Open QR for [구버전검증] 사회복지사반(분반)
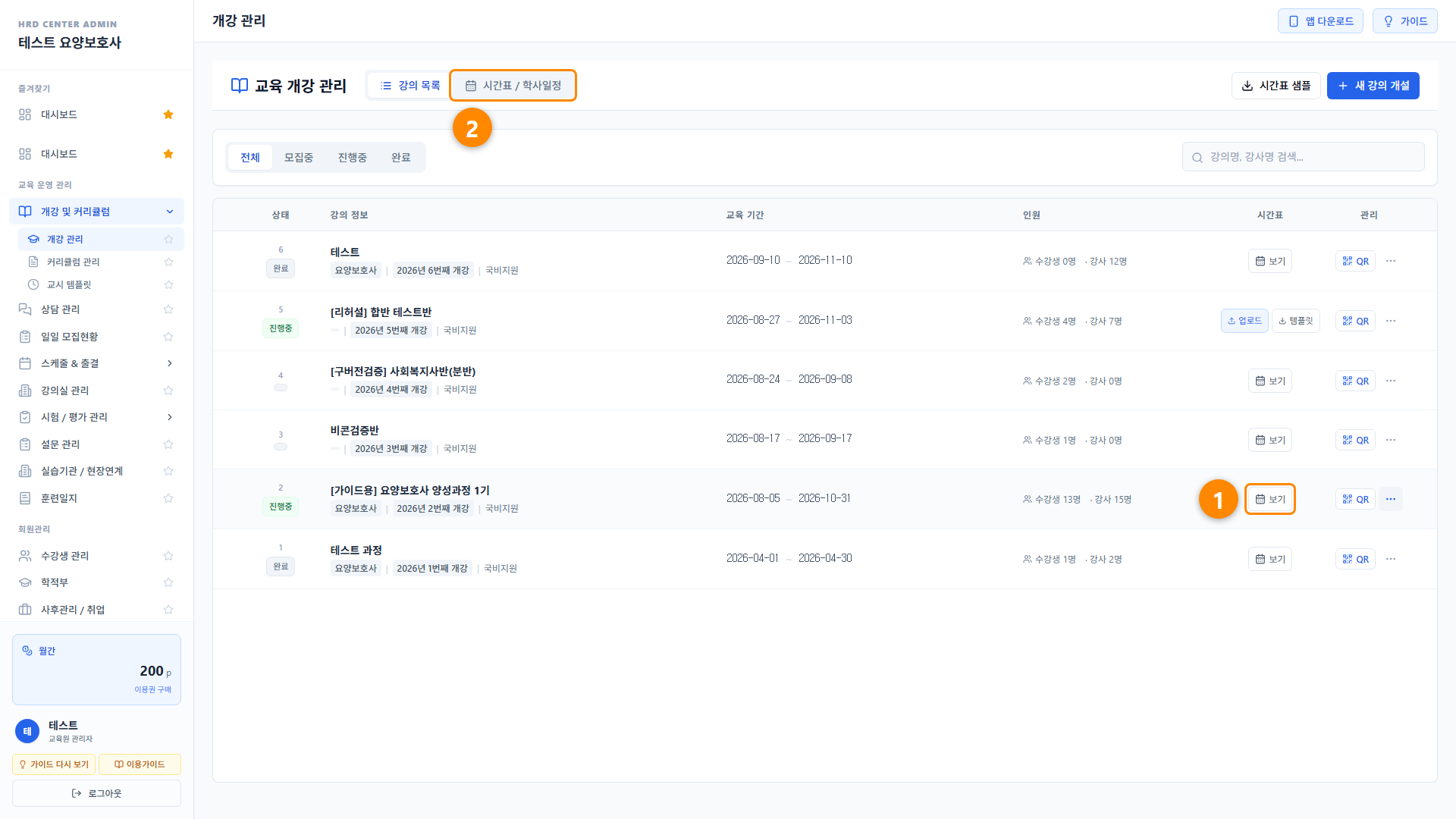 pos(1355,381)
